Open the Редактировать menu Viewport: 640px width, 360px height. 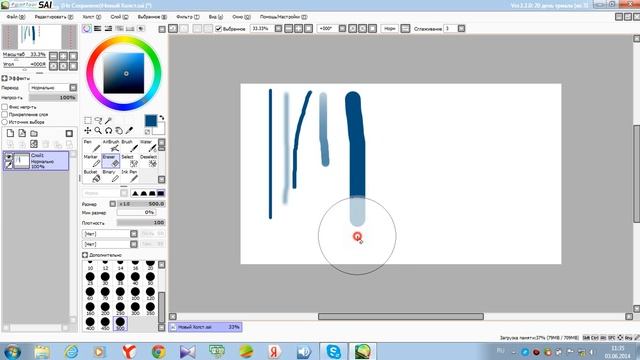(x=53, y=17)
